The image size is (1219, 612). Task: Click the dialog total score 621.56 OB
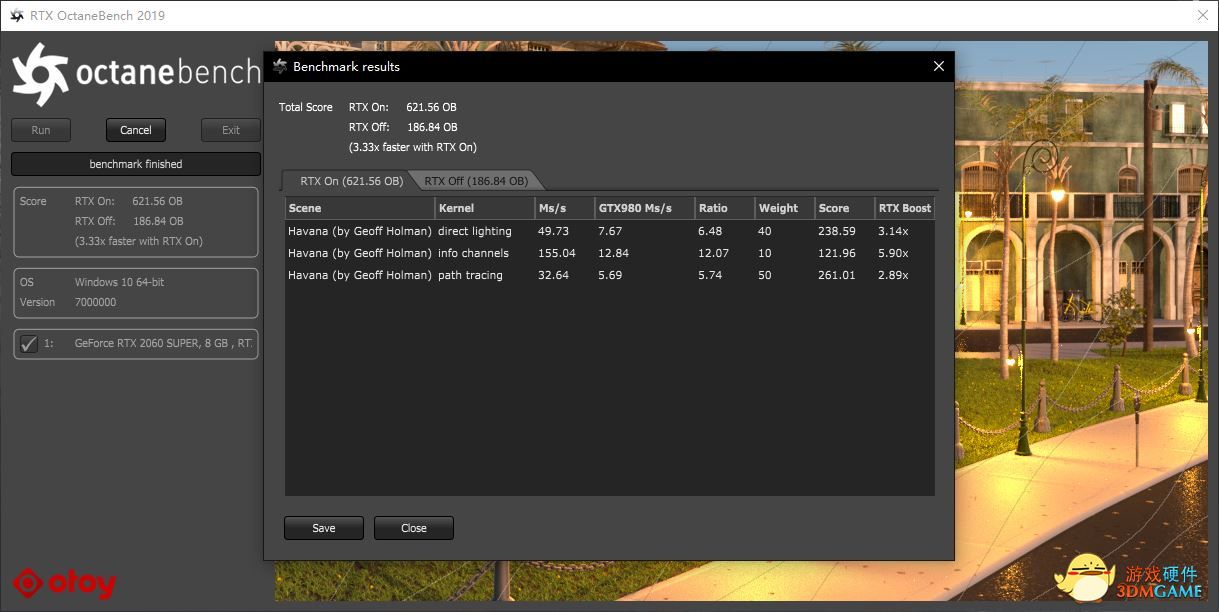[x=432, y=107]
